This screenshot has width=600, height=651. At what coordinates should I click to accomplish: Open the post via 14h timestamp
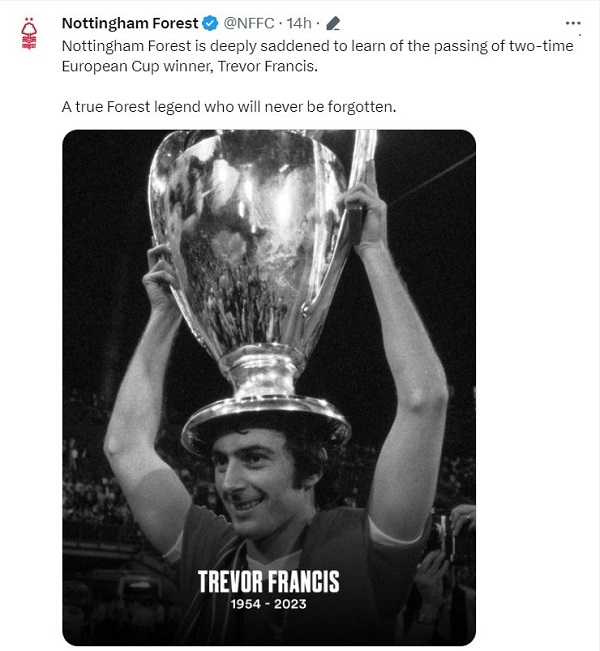point(301,23)
